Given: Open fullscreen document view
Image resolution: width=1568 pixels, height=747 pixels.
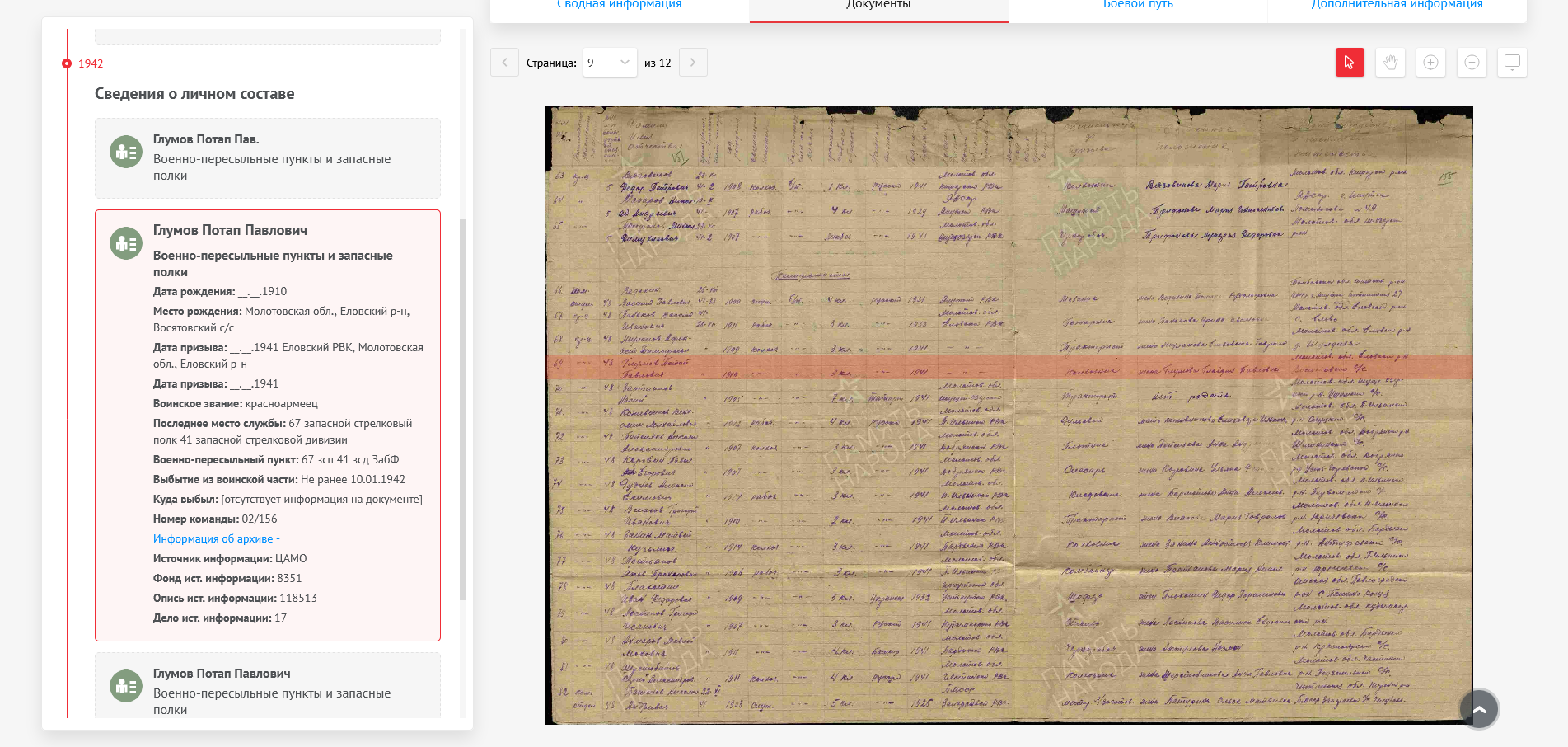Looking at the screenshot, I should 1512,63.
